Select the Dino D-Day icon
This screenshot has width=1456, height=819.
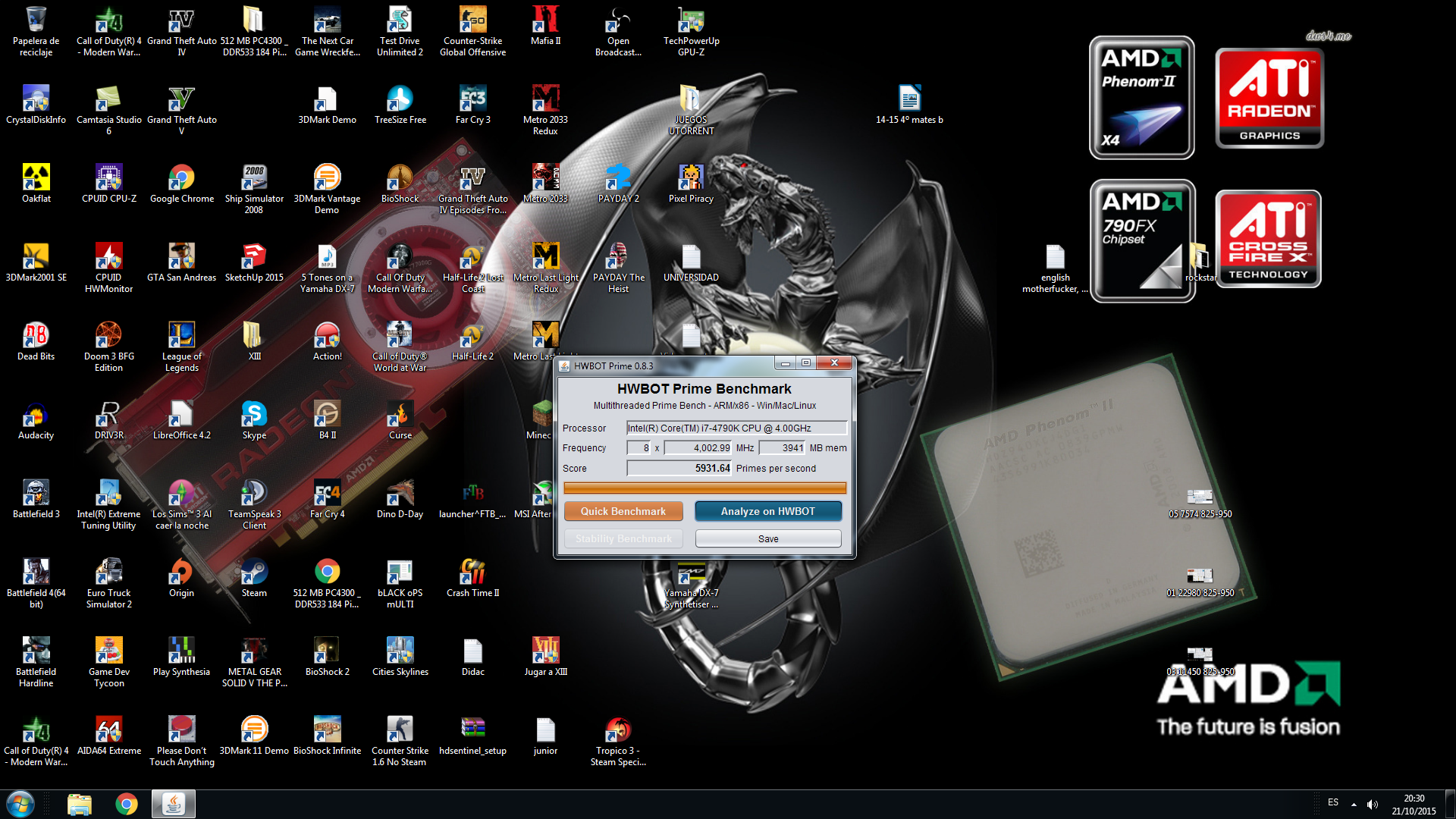click(x=400, y=499)
